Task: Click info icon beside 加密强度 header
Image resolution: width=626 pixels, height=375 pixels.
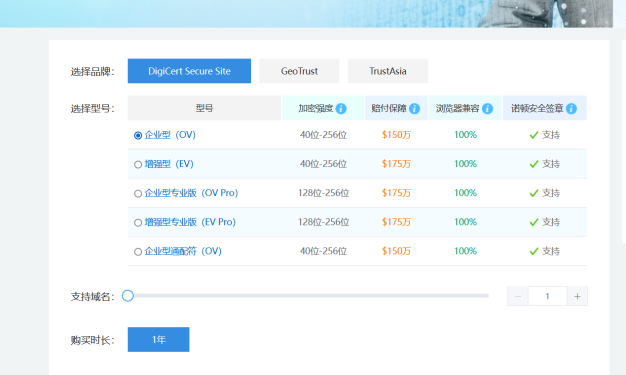Action: click(x=341, y=108)
